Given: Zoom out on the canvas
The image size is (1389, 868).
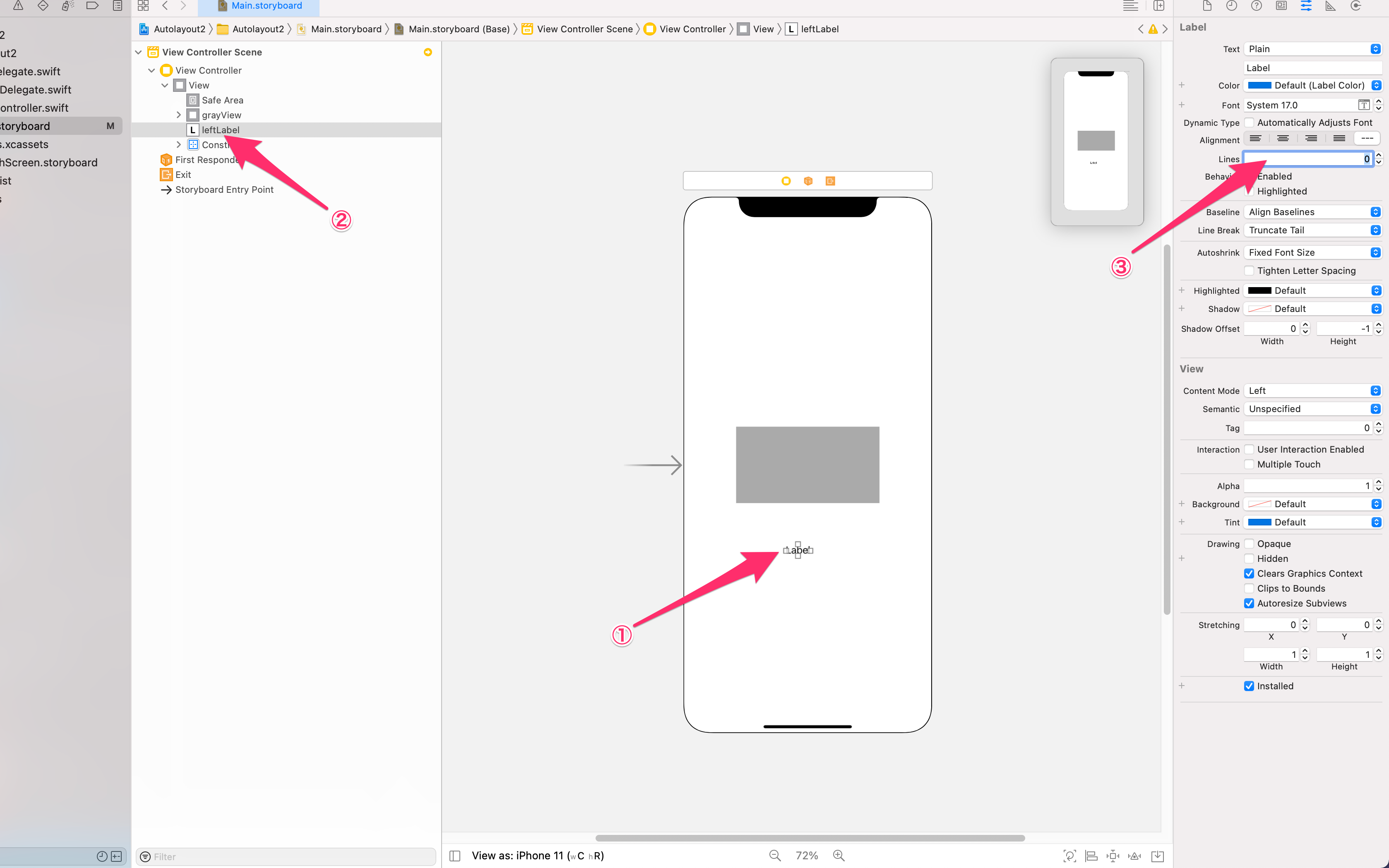Looking at the screenshot, I should tap(775, 855).
